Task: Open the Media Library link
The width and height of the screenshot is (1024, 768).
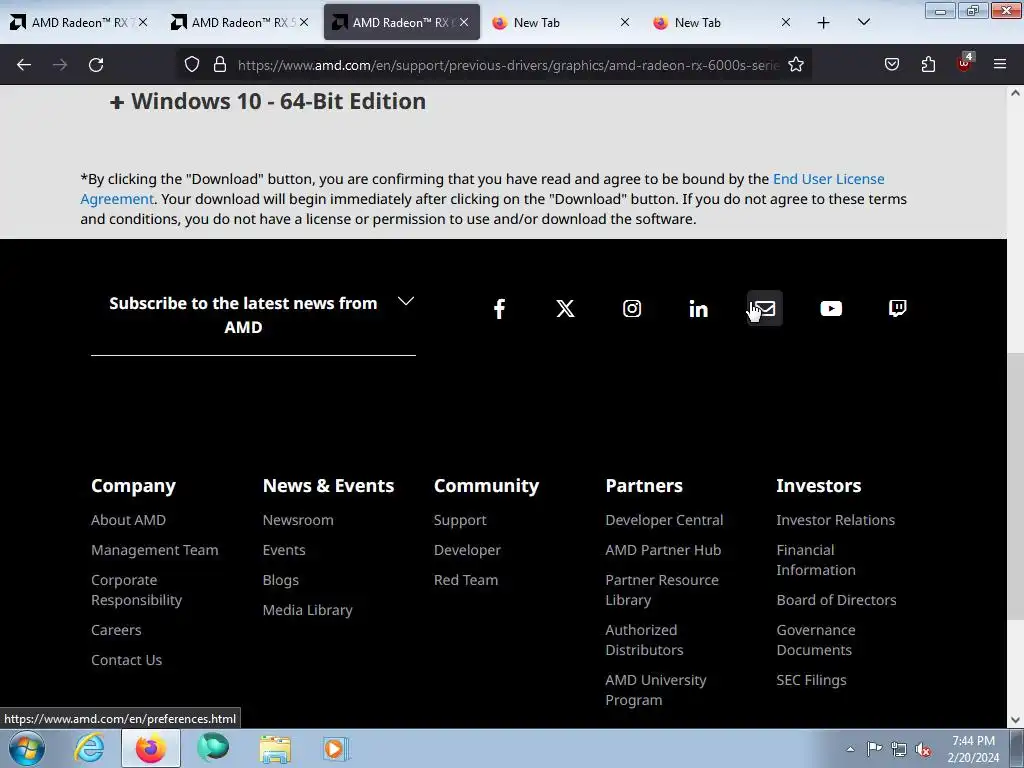Action: (x=308, y=610)
